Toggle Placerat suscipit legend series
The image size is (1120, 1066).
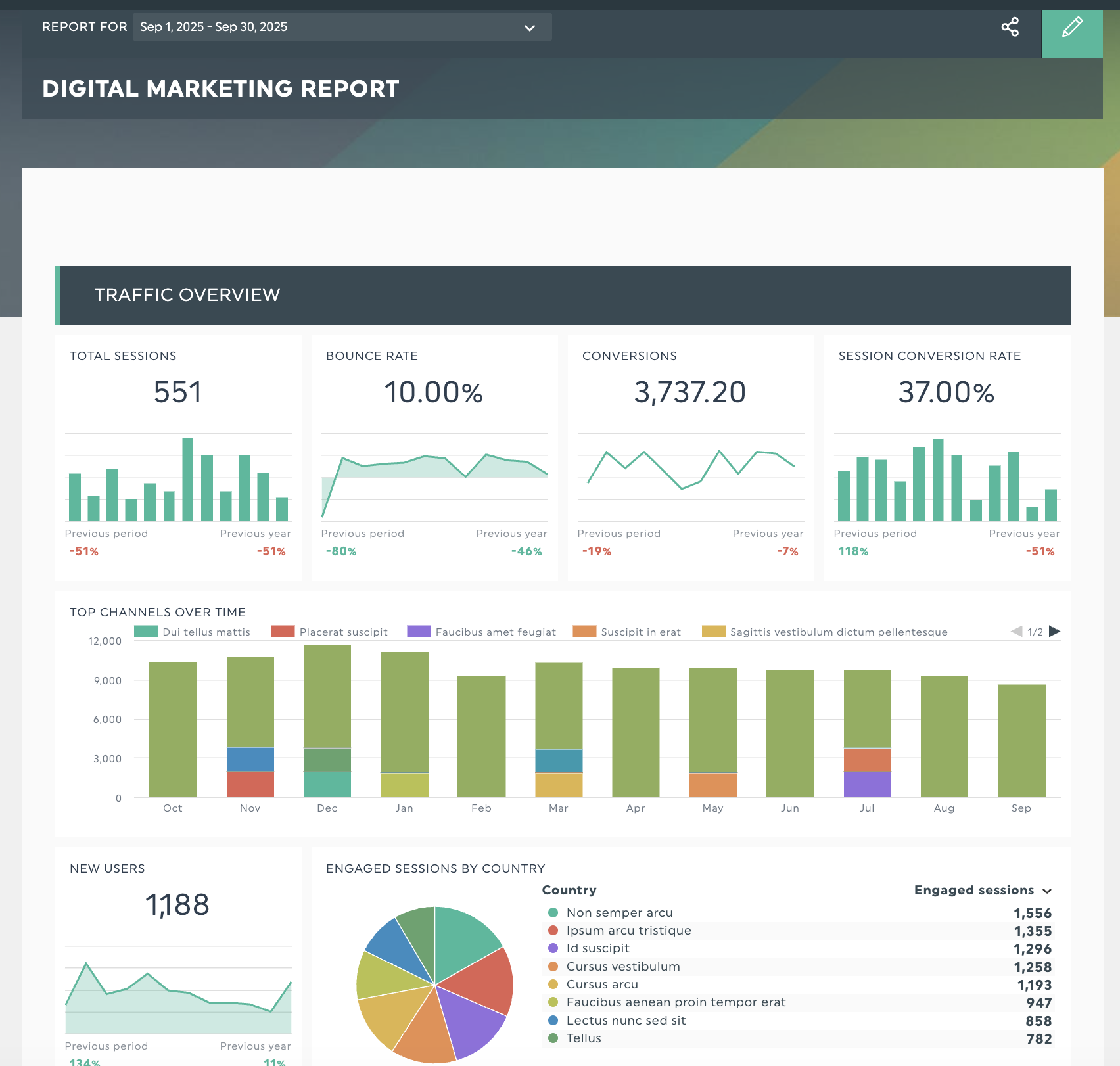(330, 632)
